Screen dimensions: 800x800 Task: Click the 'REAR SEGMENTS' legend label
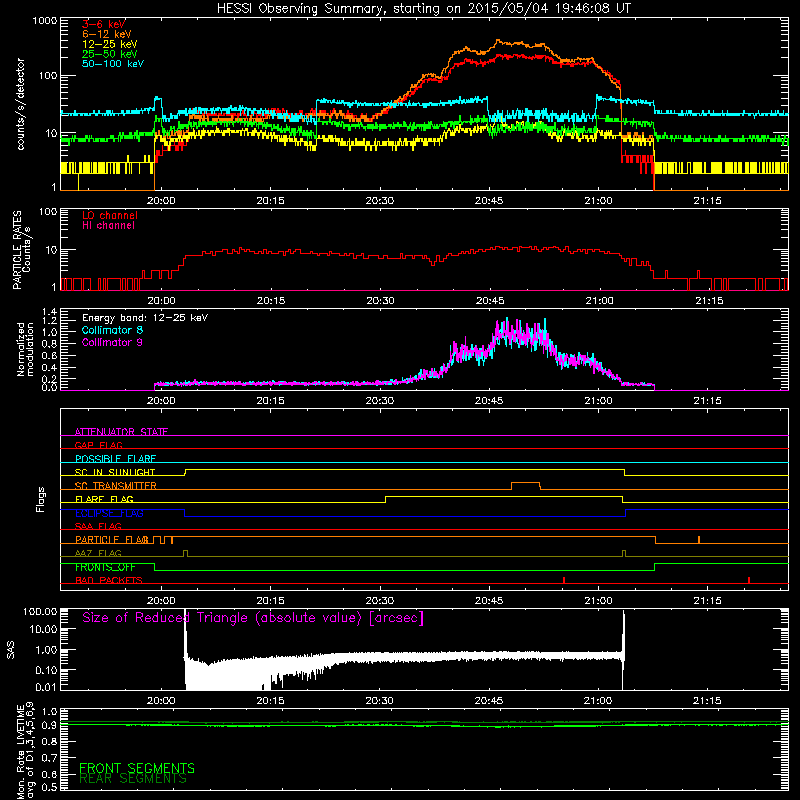pyautogui.click(x=133, y=779)
